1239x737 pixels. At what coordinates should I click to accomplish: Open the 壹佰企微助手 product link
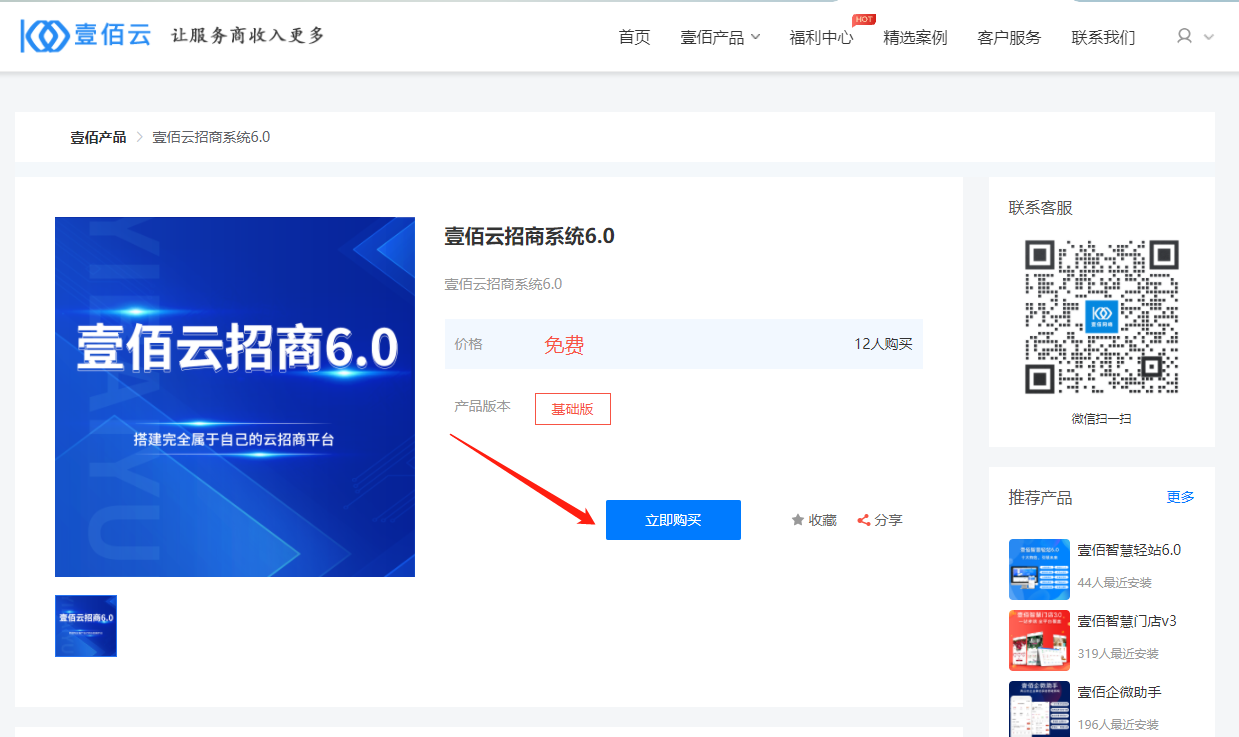coord(1119,692)
